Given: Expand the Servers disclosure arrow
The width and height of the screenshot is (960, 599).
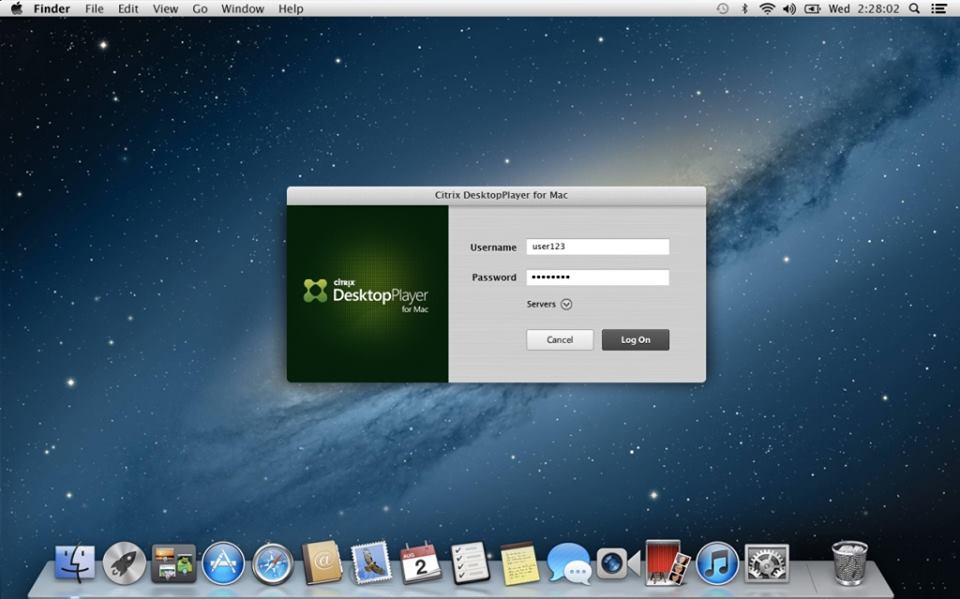Looking at the screenshot, I should (x=566, y=305).
